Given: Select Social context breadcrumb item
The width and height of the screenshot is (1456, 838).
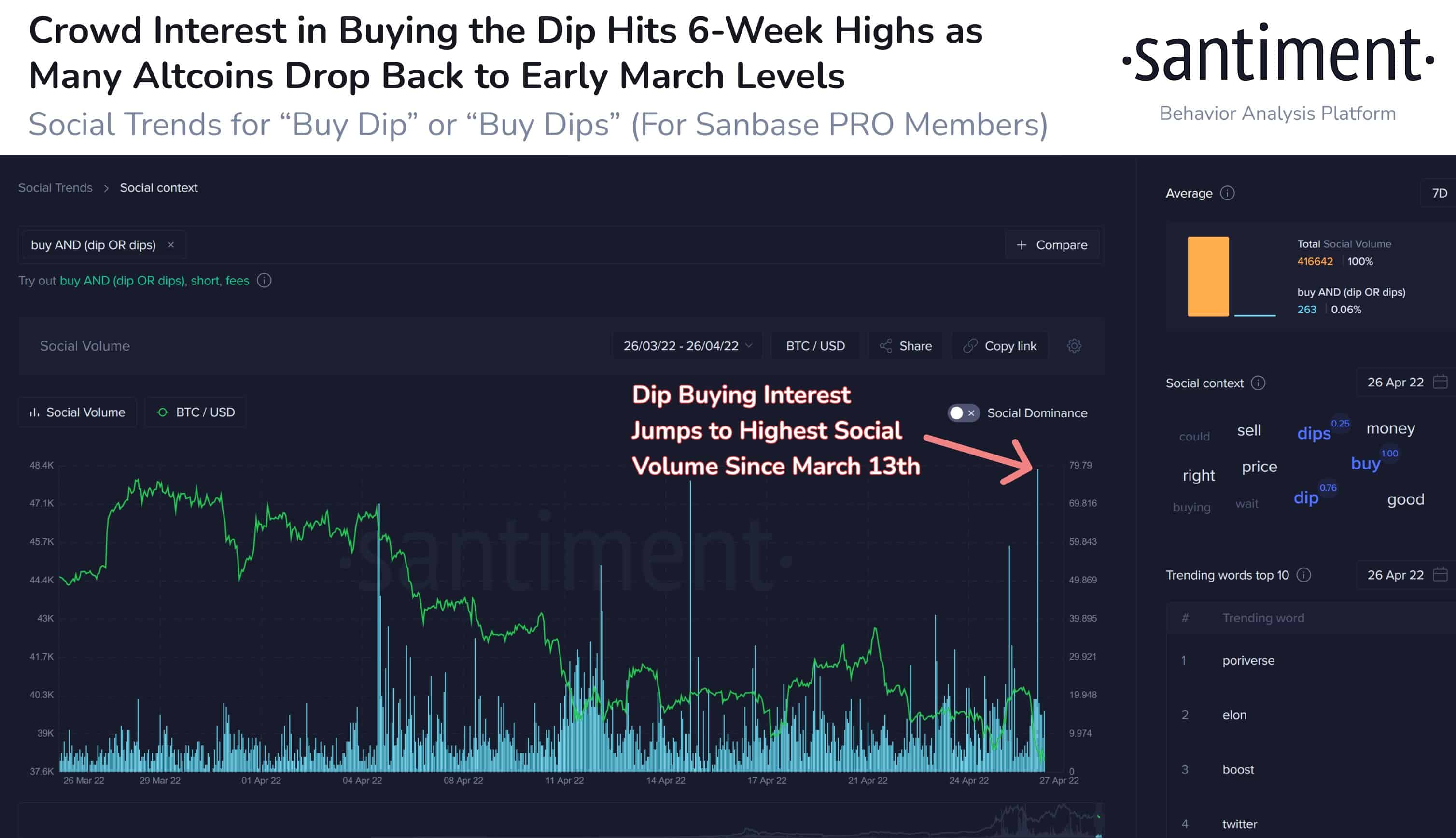Looking at the screenshot, I should click(159, 187).
